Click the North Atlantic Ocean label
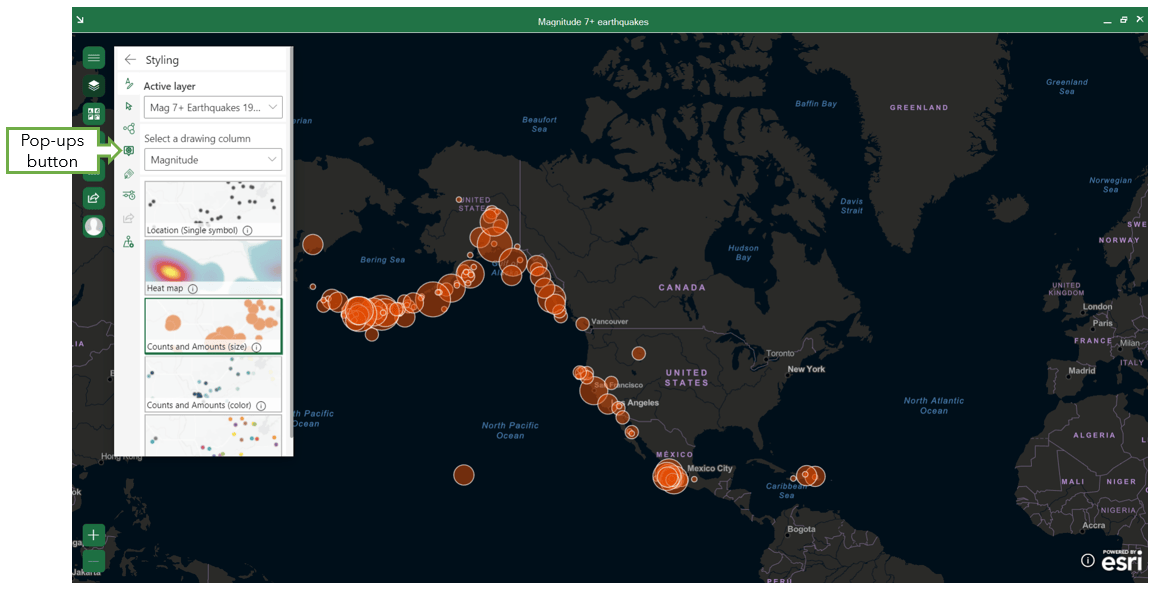1158x590 pixels. point(933,405)
